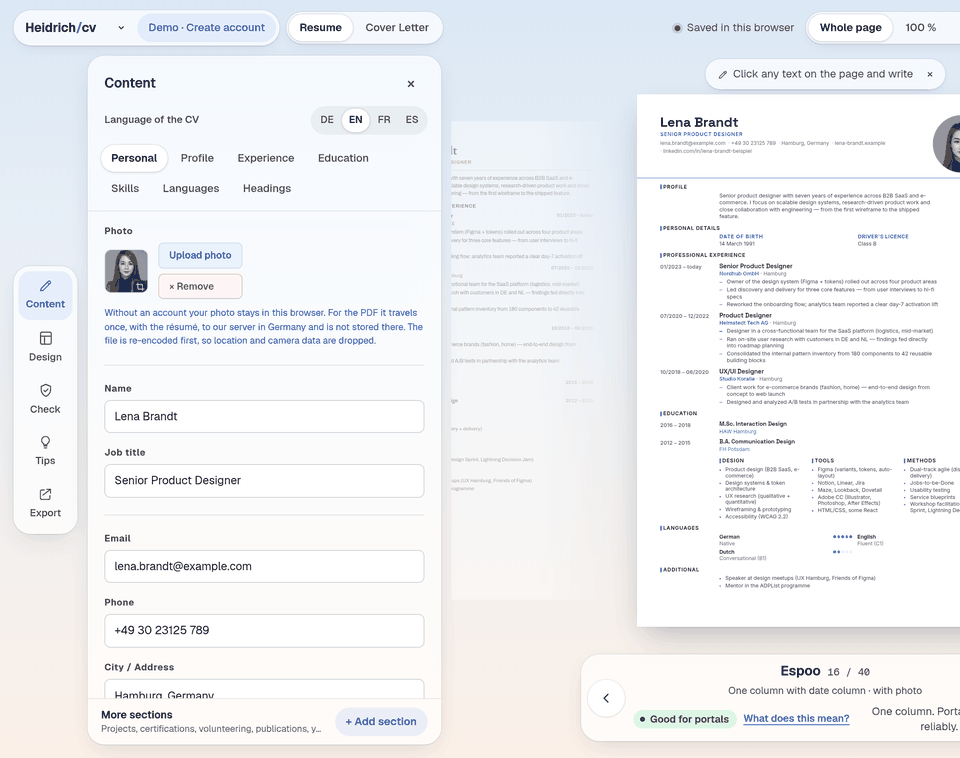Click the 'More sections' label

137,715
